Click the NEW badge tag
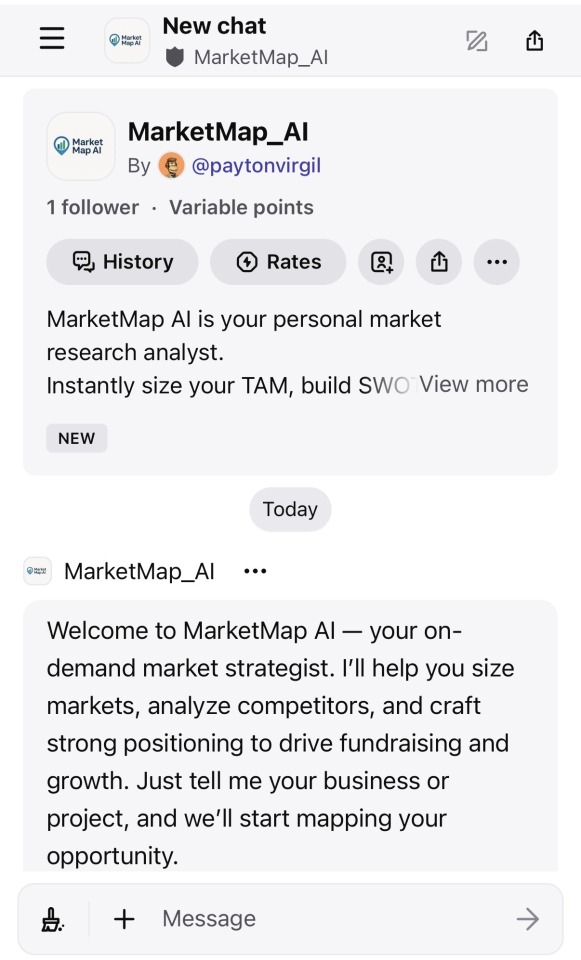 tap(77, 438)
